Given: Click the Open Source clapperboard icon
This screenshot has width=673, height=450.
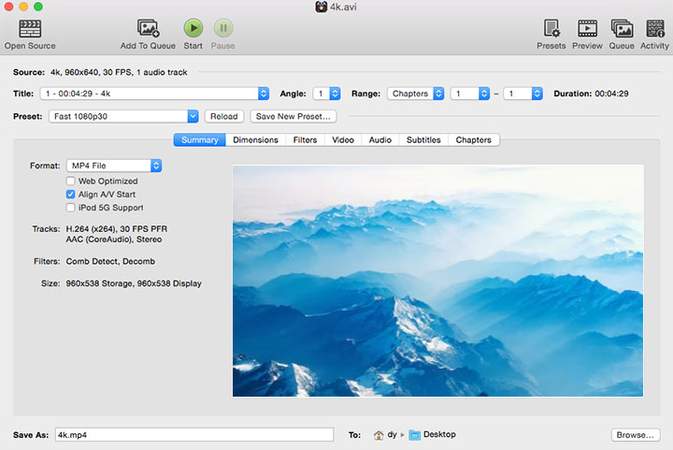Looking at the screenshot, I should 30,29.
